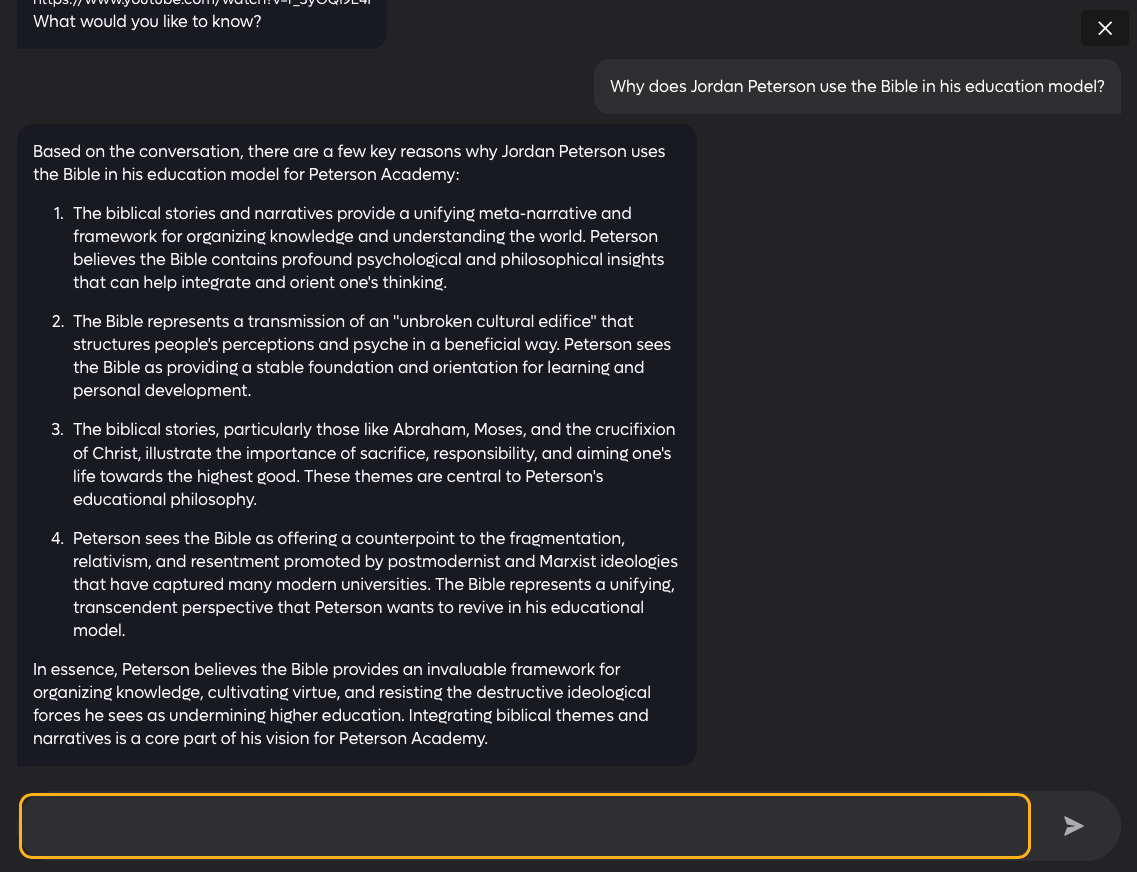The width and height of the screenshot is (1137, 872).
Task: Close the chat panel with the X
Action: [x=1104, y=28]
